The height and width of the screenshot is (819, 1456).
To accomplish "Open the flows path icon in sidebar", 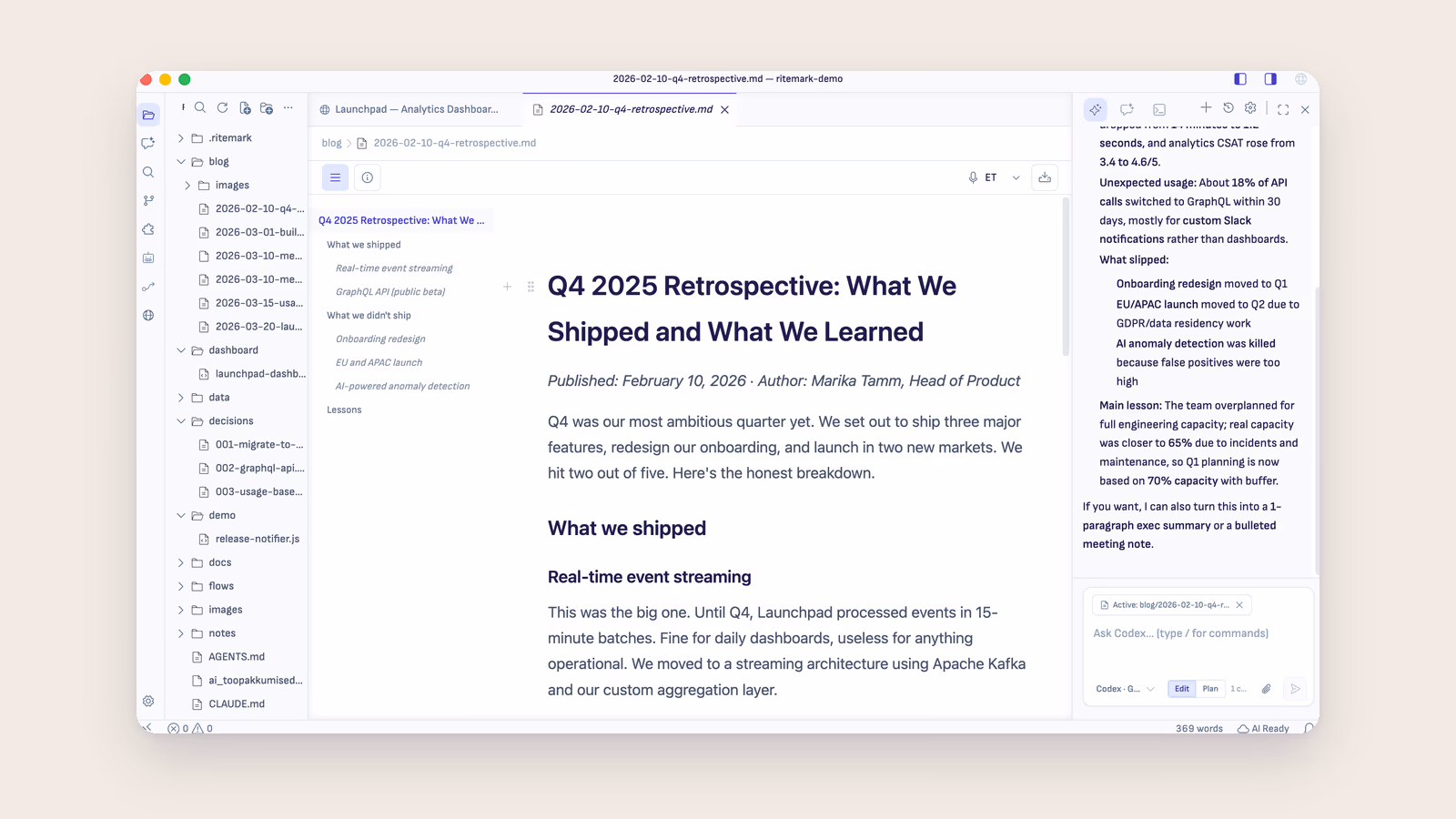I will click(148, 287).
